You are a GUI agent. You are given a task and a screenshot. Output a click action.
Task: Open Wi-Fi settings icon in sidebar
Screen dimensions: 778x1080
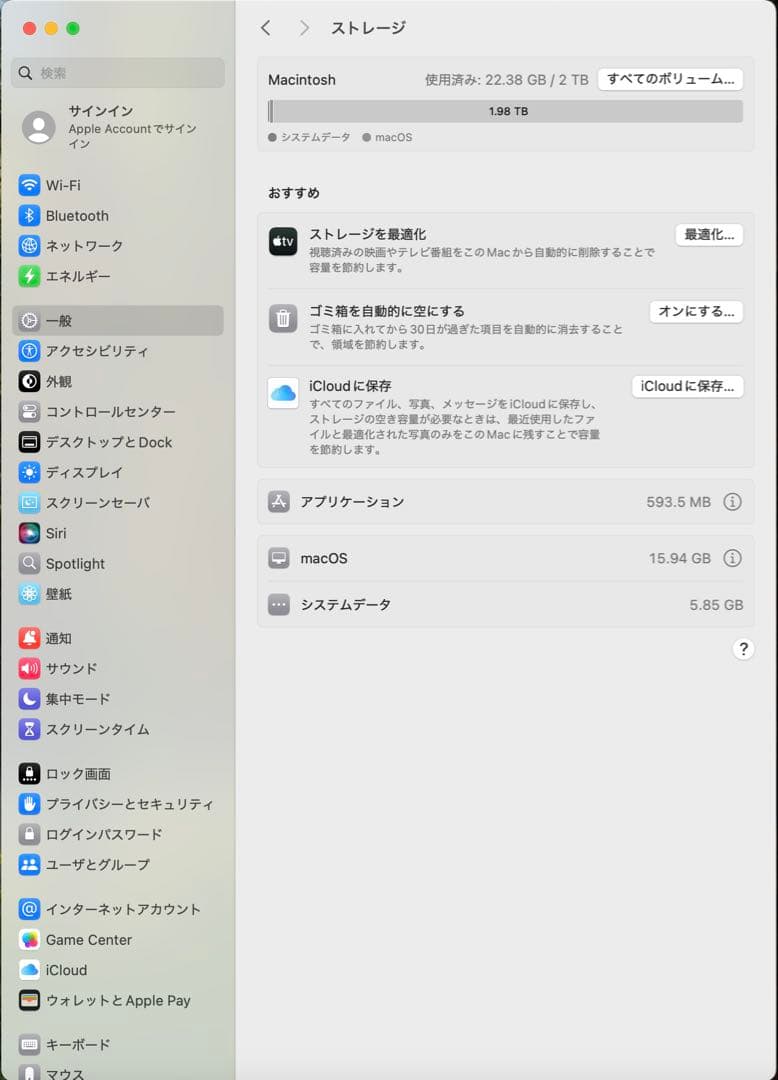(29, 185)
